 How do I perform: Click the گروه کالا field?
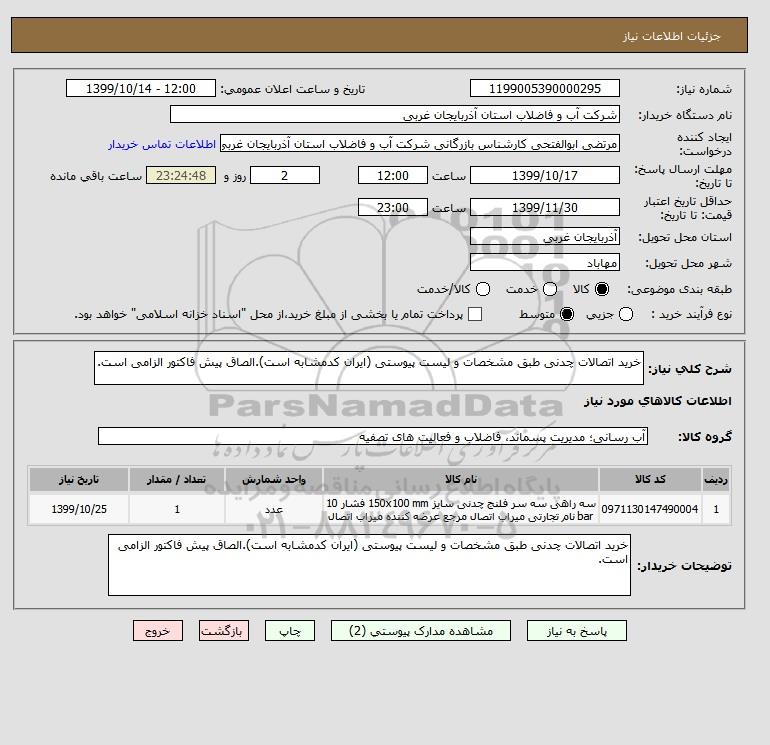tap(373, 436)
